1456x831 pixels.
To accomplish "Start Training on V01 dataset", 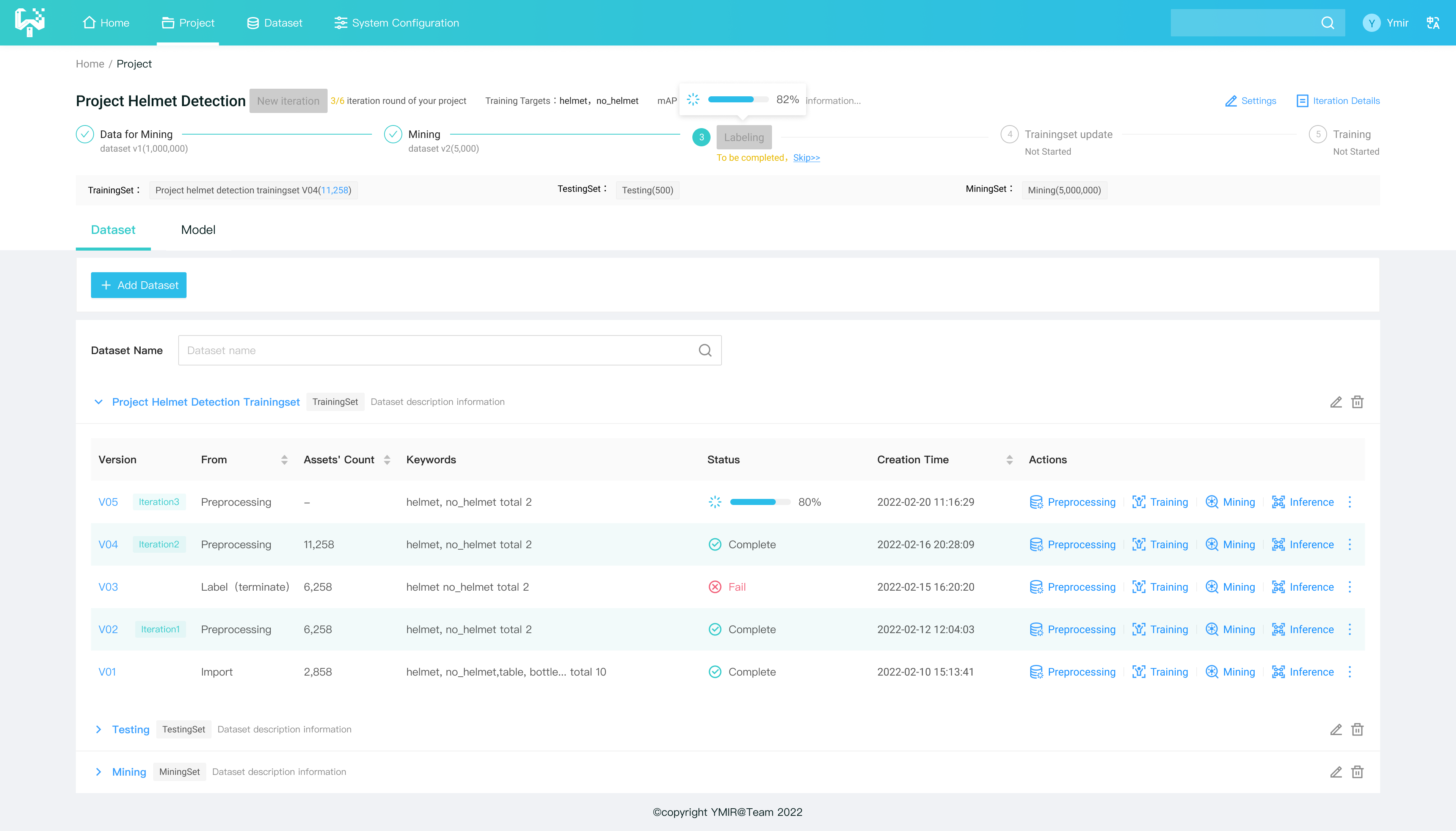I will pos(1160,672).
